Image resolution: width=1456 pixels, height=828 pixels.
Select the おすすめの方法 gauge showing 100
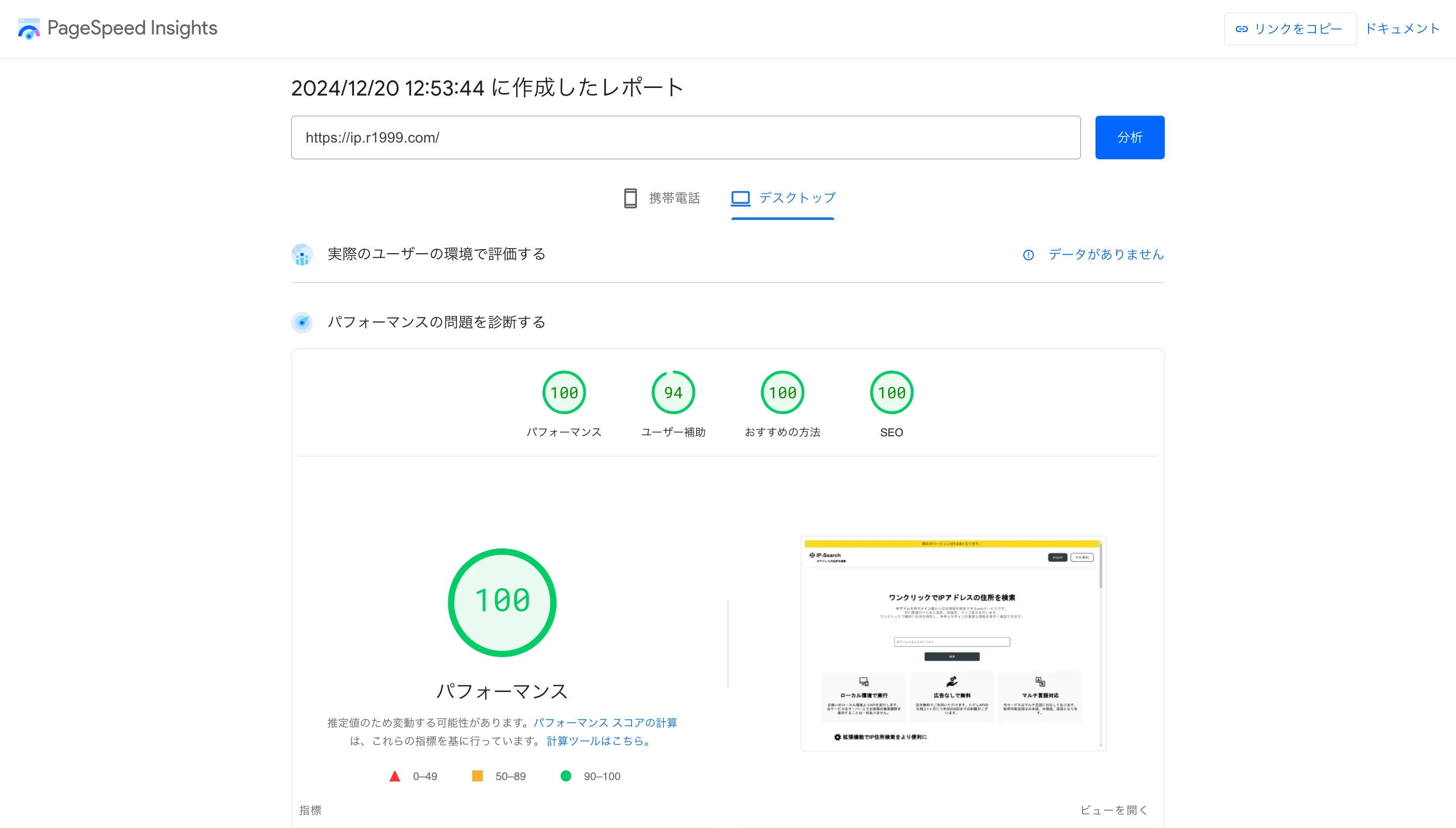click(x=783, y=392)
